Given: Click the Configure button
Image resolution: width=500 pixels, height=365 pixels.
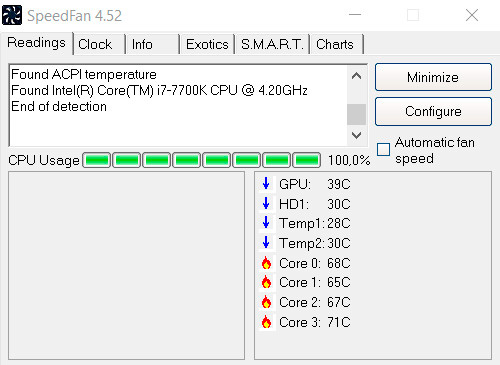Looking at the screenshot, I should [x=433, y=111].
